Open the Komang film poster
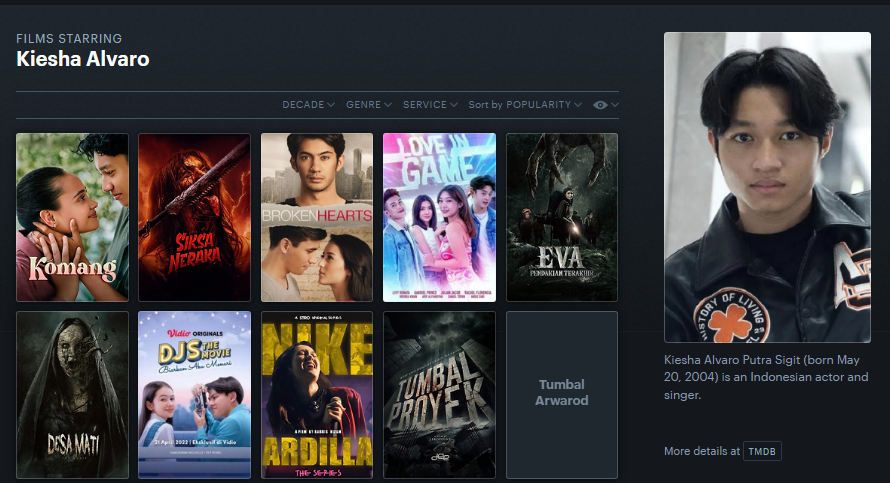The width and height of the screenshot is (890, 483). click(73, 217)
